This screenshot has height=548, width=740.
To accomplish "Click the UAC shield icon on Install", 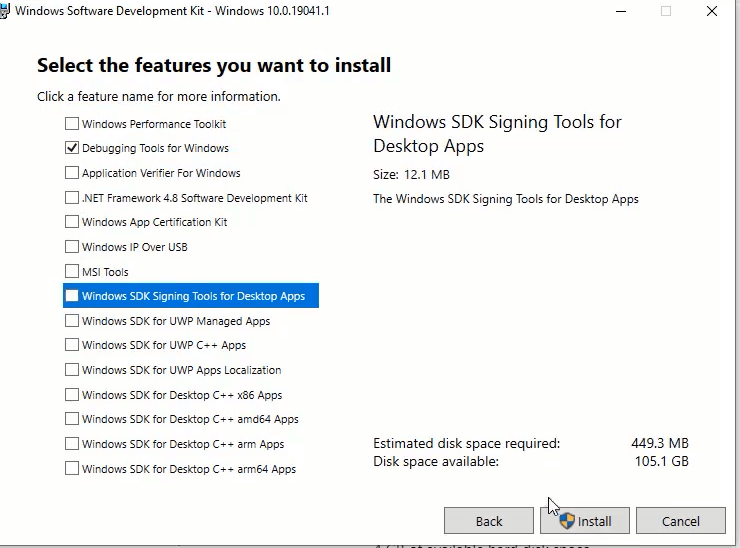I will [567, 521].
